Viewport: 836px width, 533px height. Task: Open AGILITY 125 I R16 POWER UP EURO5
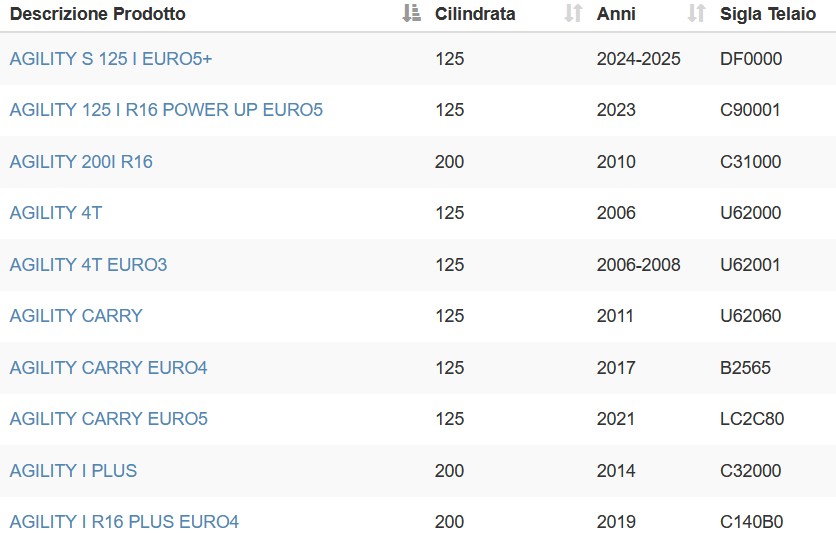pyautogui.click(x=166, y=110)
